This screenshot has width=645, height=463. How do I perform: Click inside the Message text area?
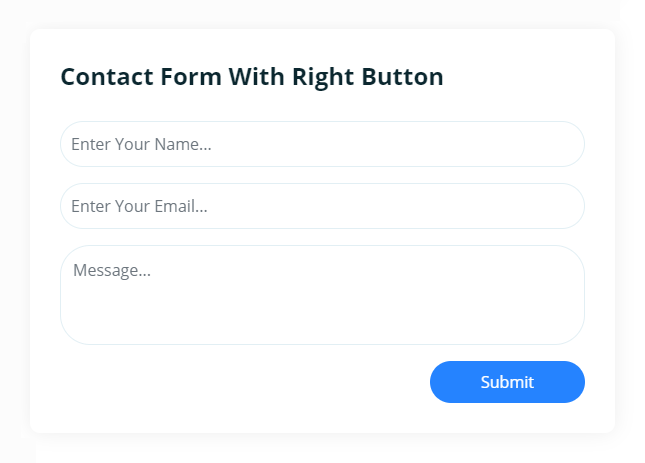(x=322, y=295)
